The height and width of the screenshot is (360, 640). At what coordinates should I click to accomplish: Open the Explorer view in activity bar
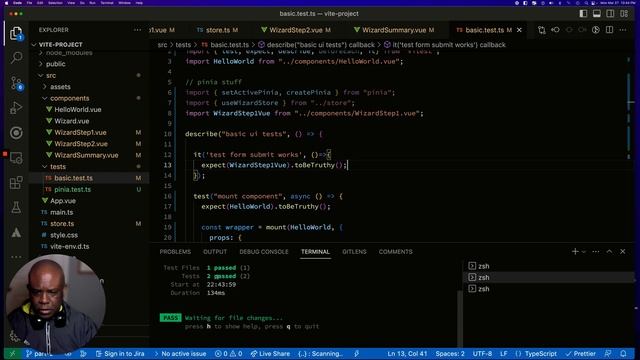(x=16, y=33)
